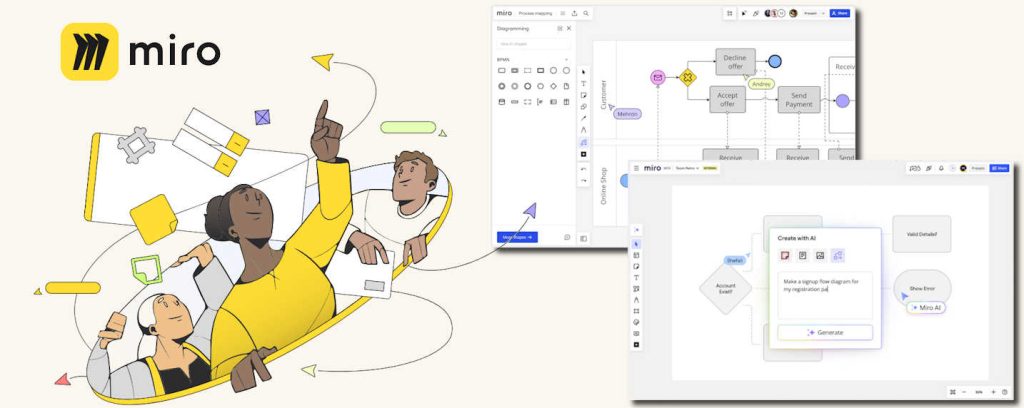Toggle the panel icon below the Process mapping toolbar
The height and width of the screenshot is (408, 1024).
click(584, 238)
